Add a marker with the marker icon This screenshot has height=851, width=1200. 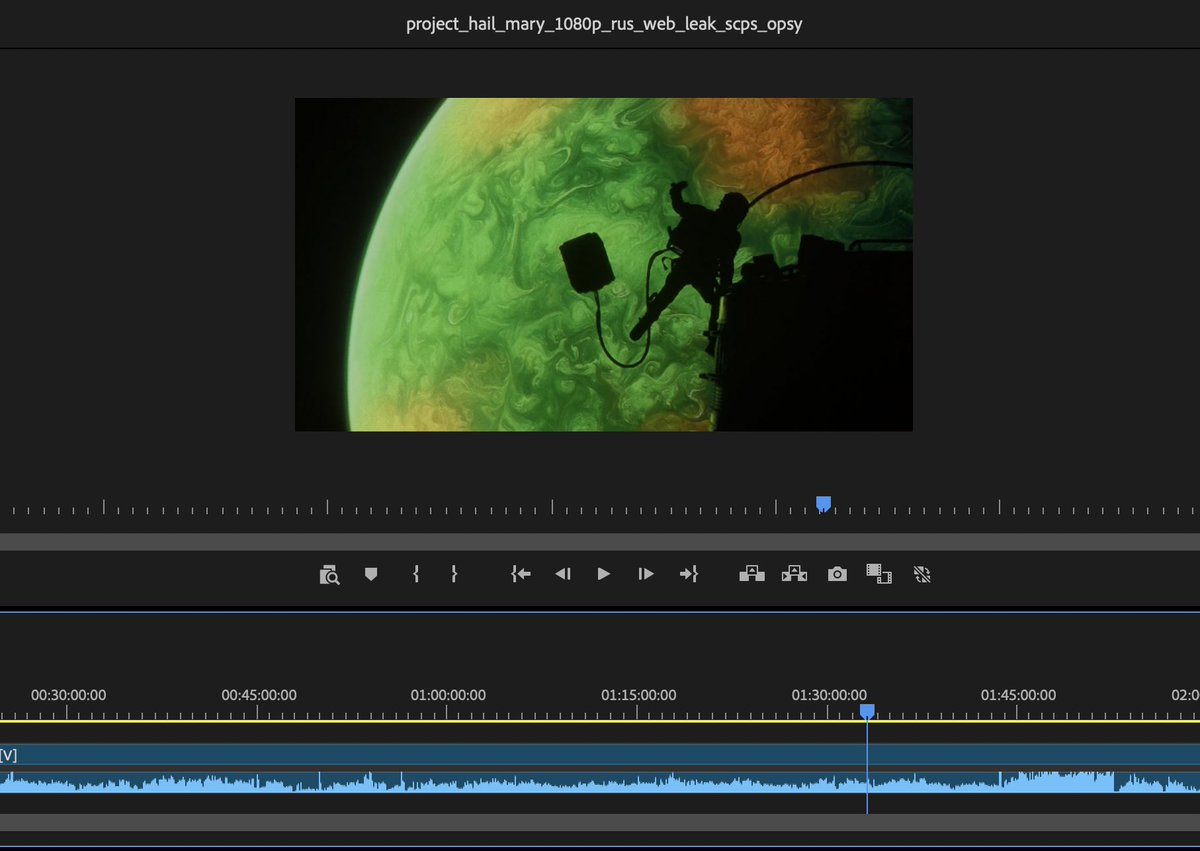pos(371,574)
